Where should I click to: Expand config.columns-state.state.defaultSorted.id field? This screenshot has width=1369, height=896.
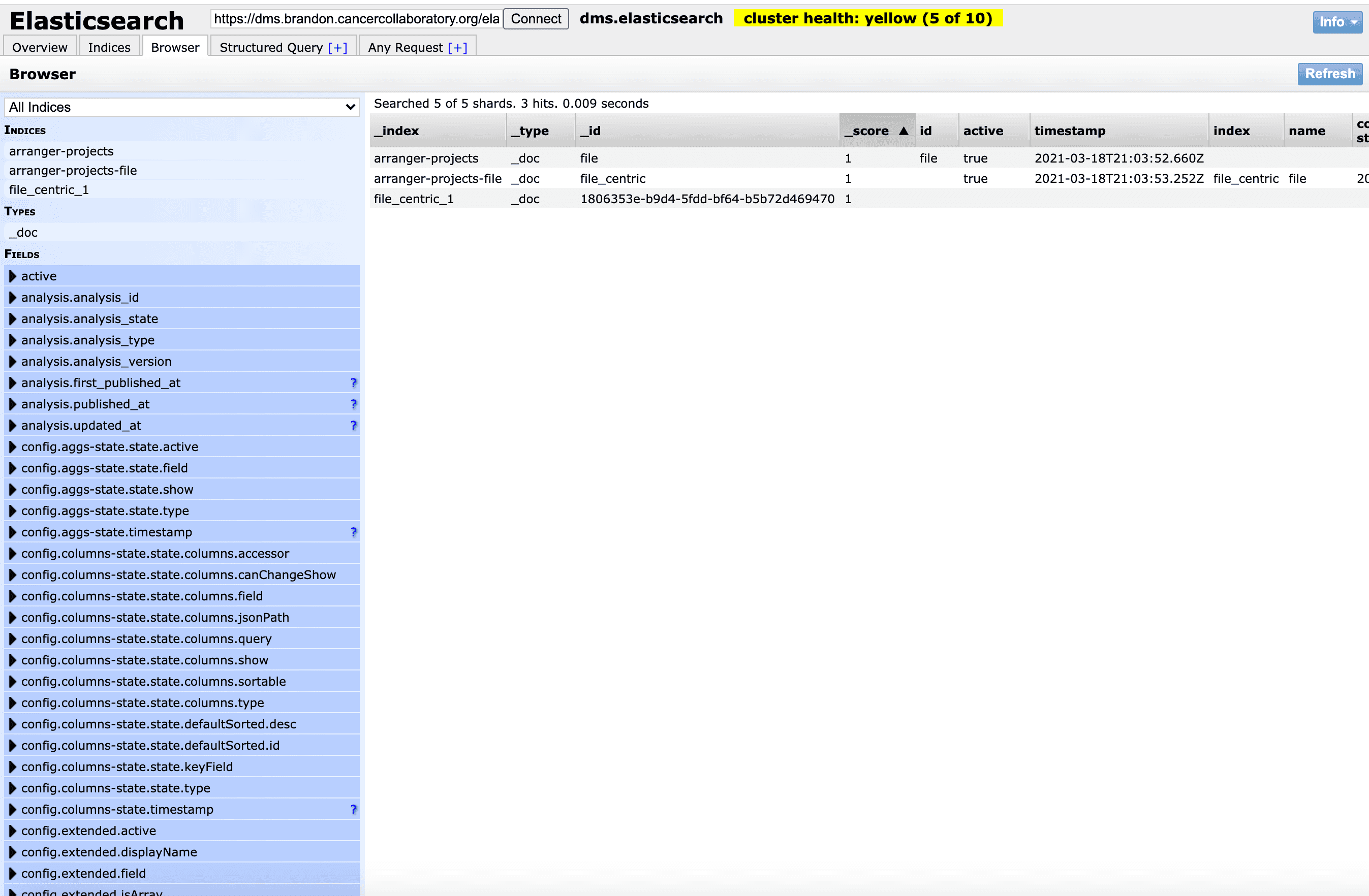pyautogui.click(x=13, y=745)
